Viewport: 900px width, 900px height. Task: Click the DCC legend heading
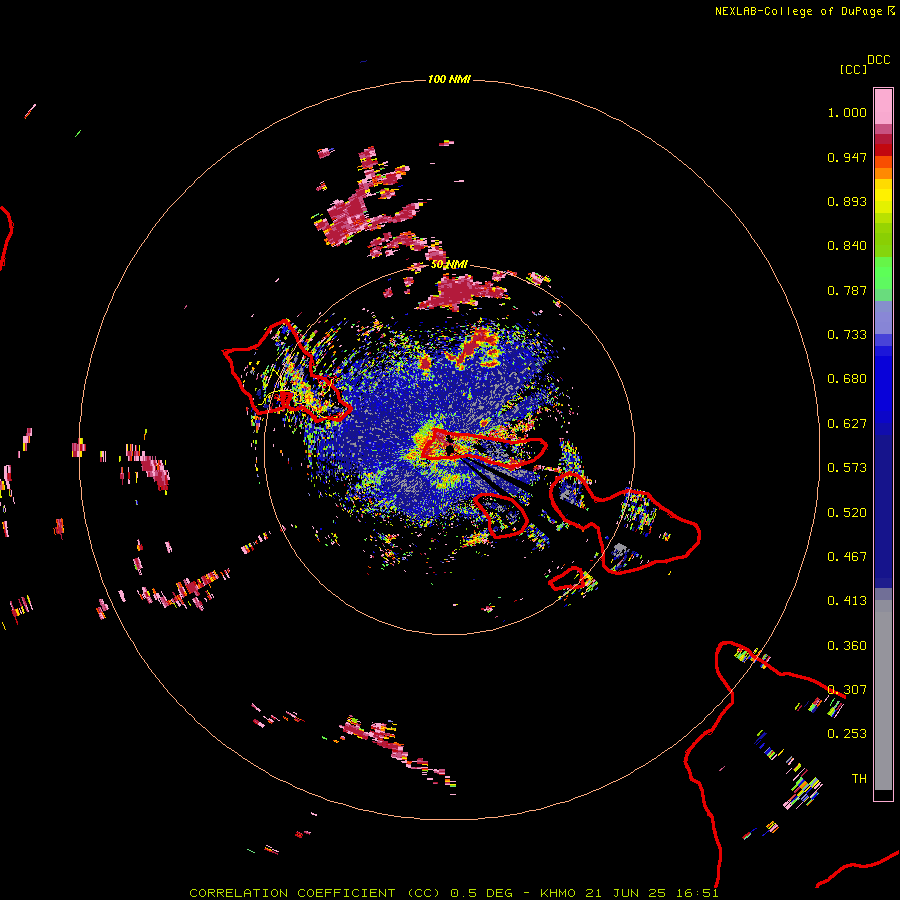878,60
